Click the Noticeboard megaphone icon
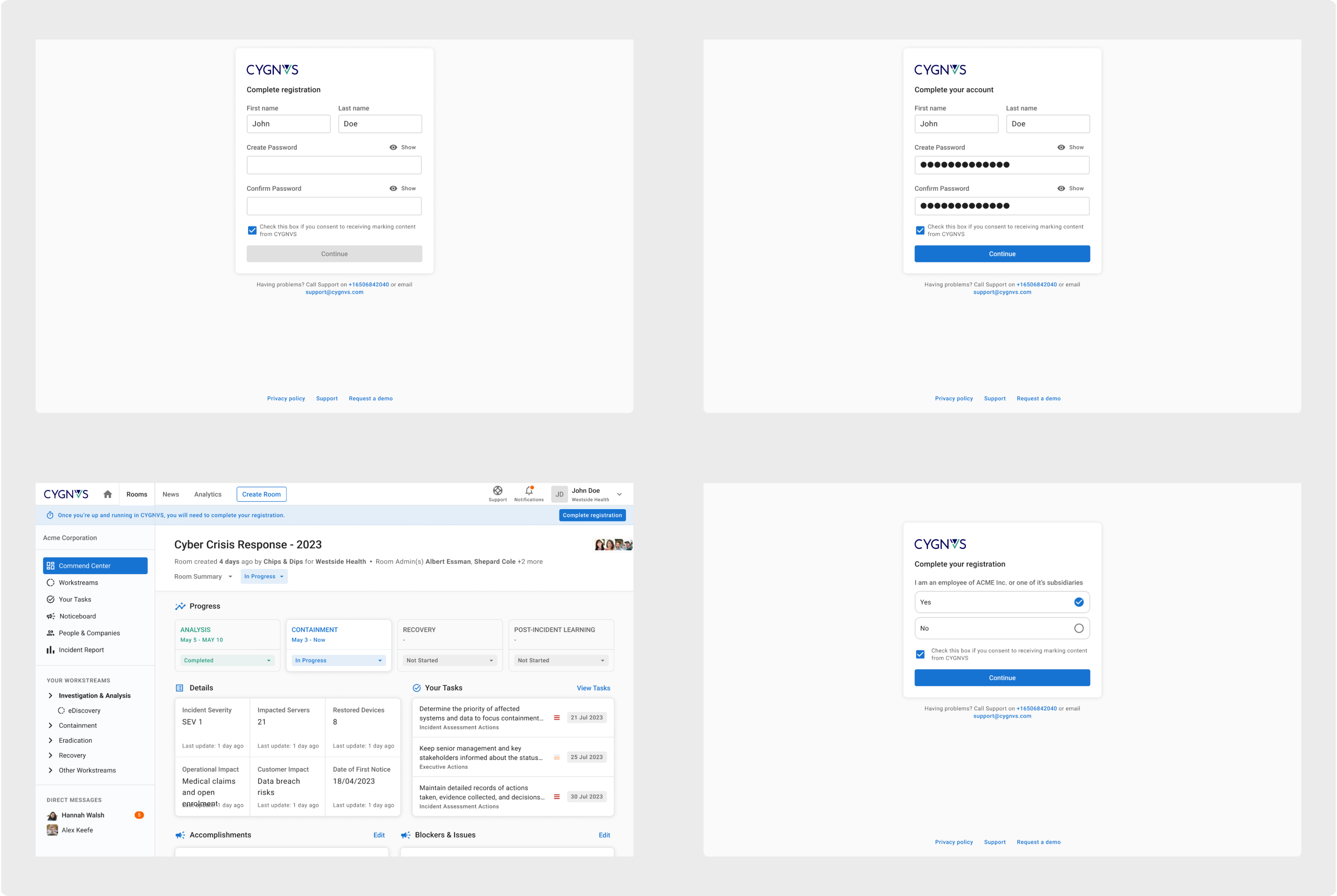Screen dimensions: 1337x896 click(x=51, y=617)
